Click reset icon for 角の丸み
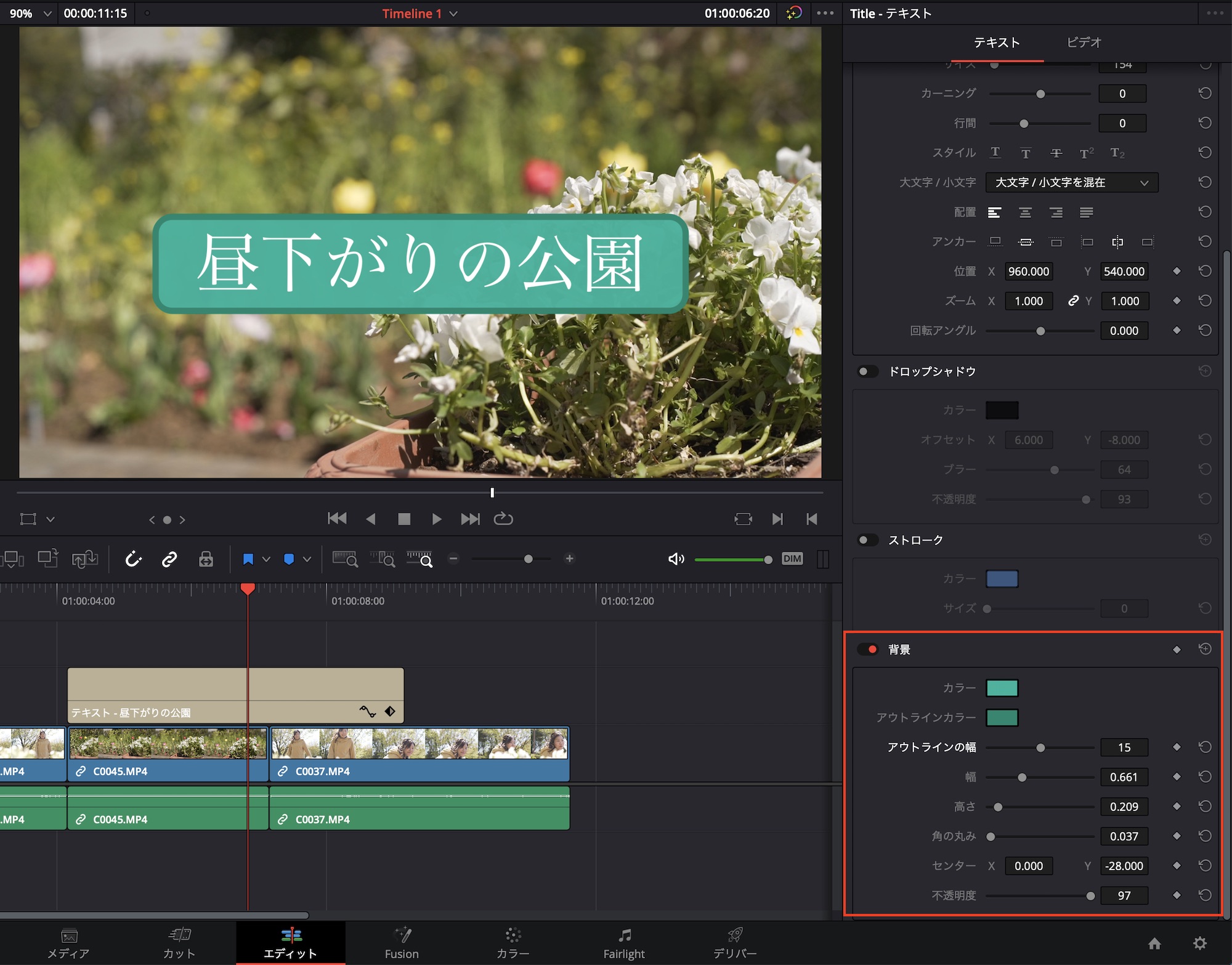Screen dimensions: 1232x965 tap(1205, 836)
